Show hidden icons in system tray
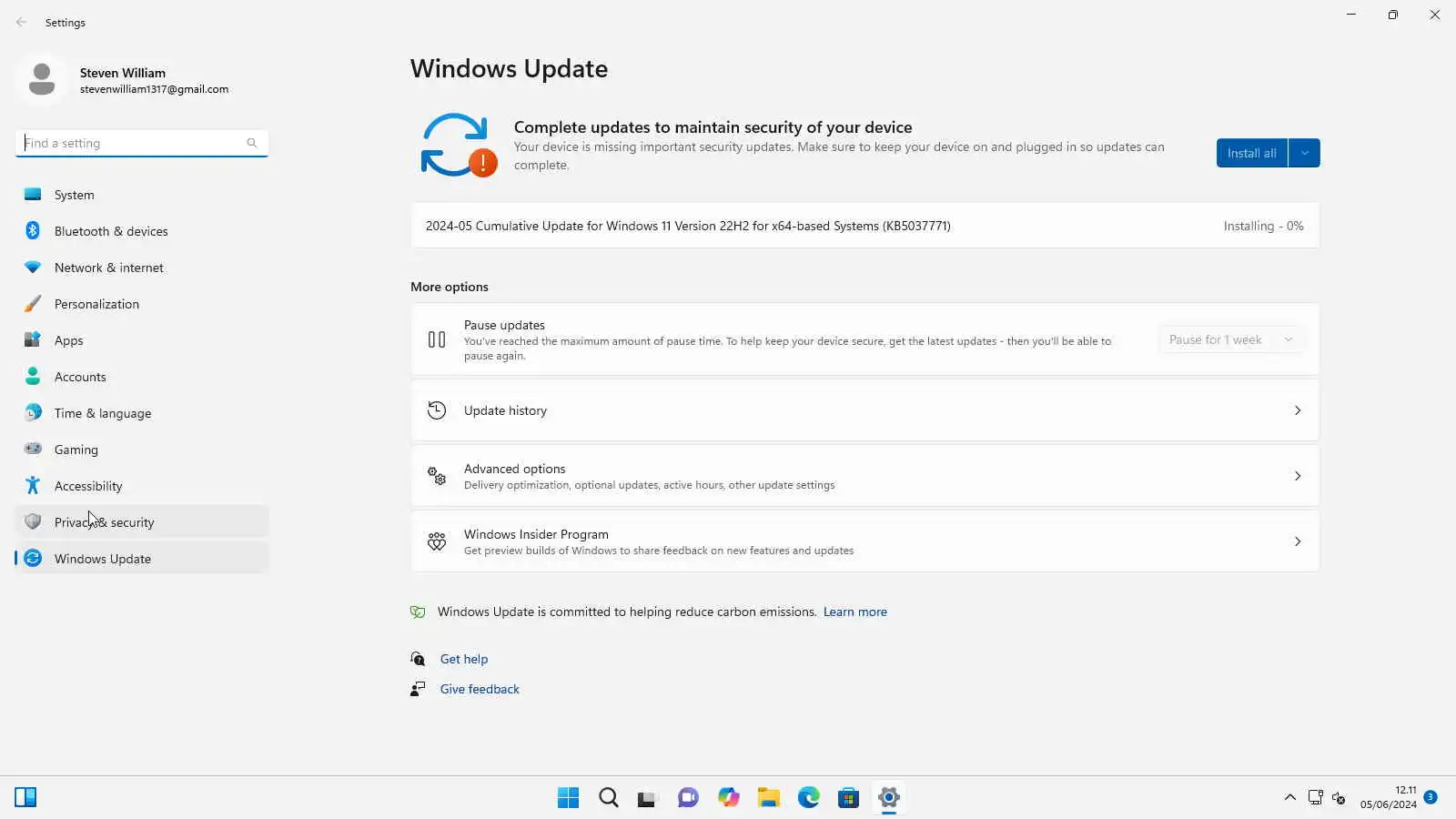 (x=1289, y=798)
